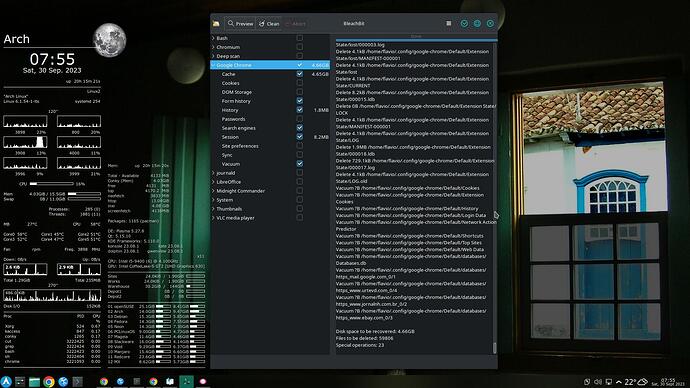
Task: Expand the journald cleaner group
Action: click(x=213, y=173)
